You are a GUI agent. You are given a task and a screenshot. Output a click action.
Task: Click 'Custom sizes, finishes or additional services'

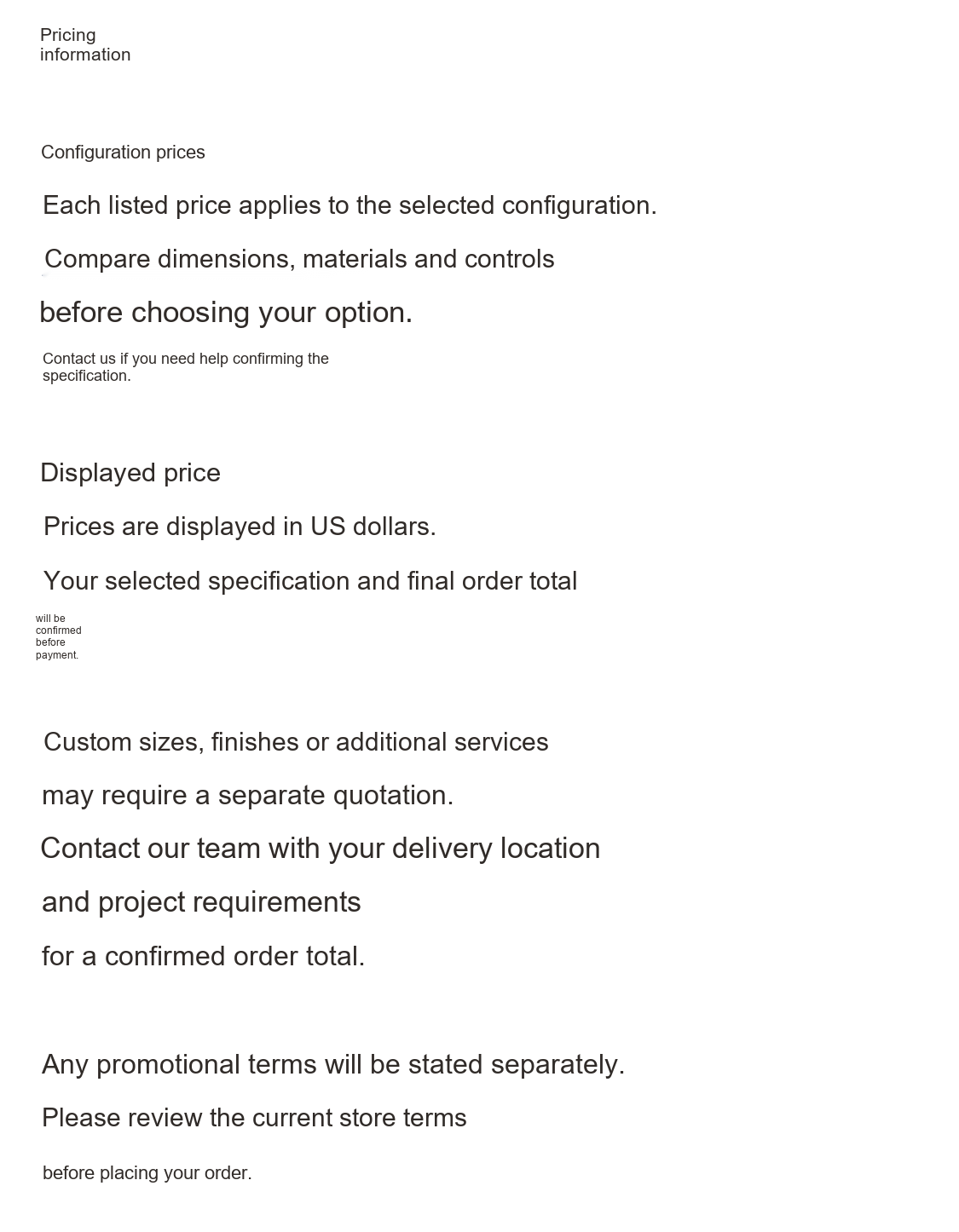(x=296, y=742)
